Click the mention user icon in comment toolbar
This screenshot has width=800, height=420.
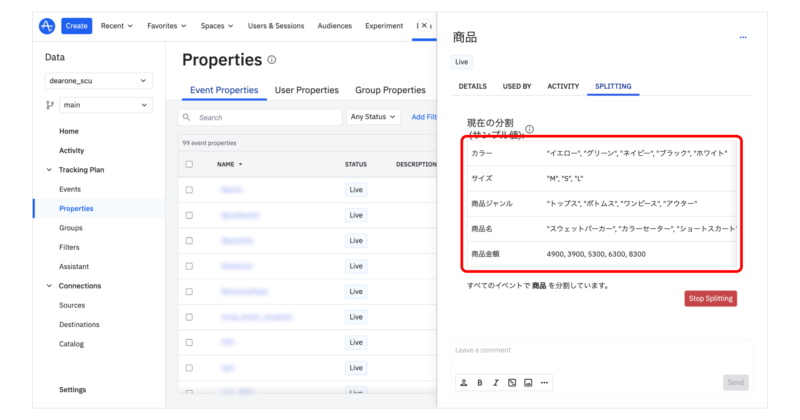point(463,382)
